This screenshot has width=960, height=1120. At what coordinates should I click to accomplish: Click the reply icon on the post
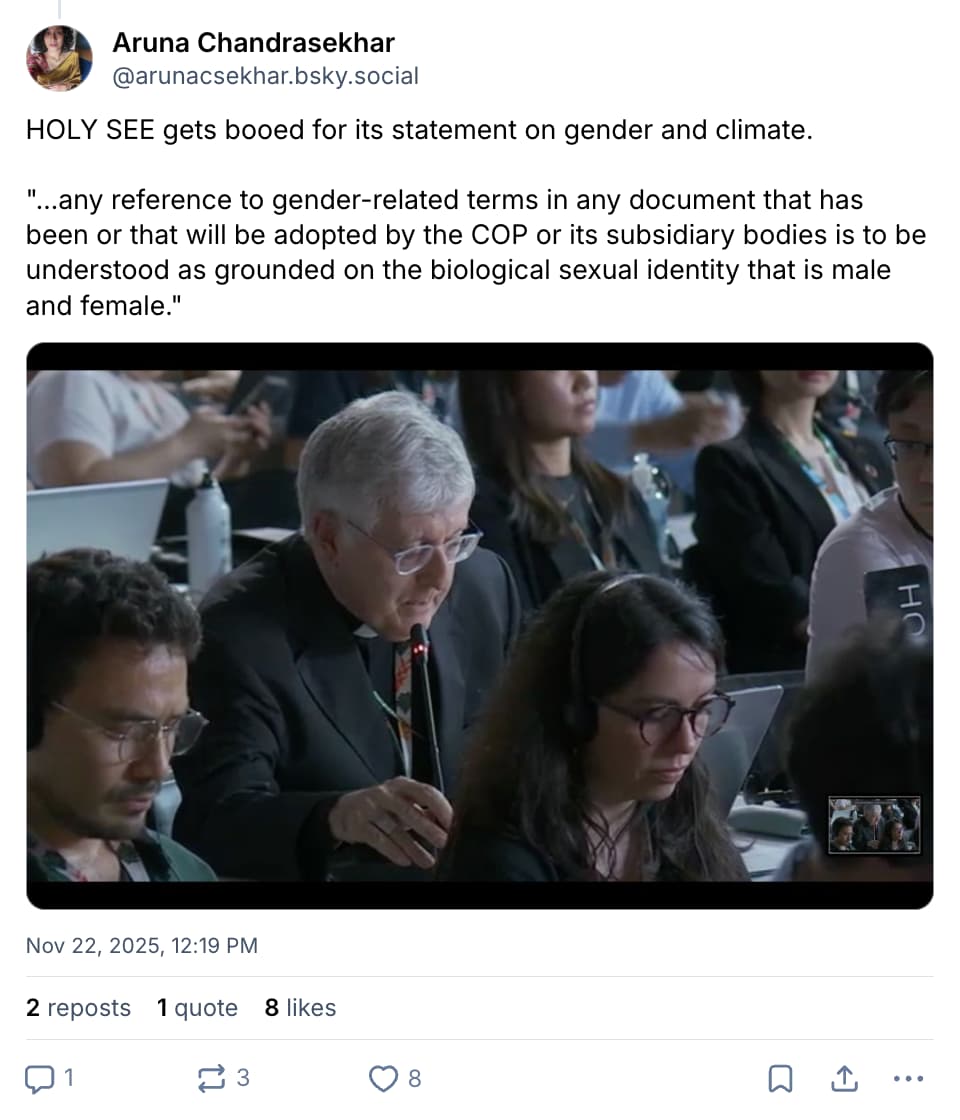(x=40, y=1079)
